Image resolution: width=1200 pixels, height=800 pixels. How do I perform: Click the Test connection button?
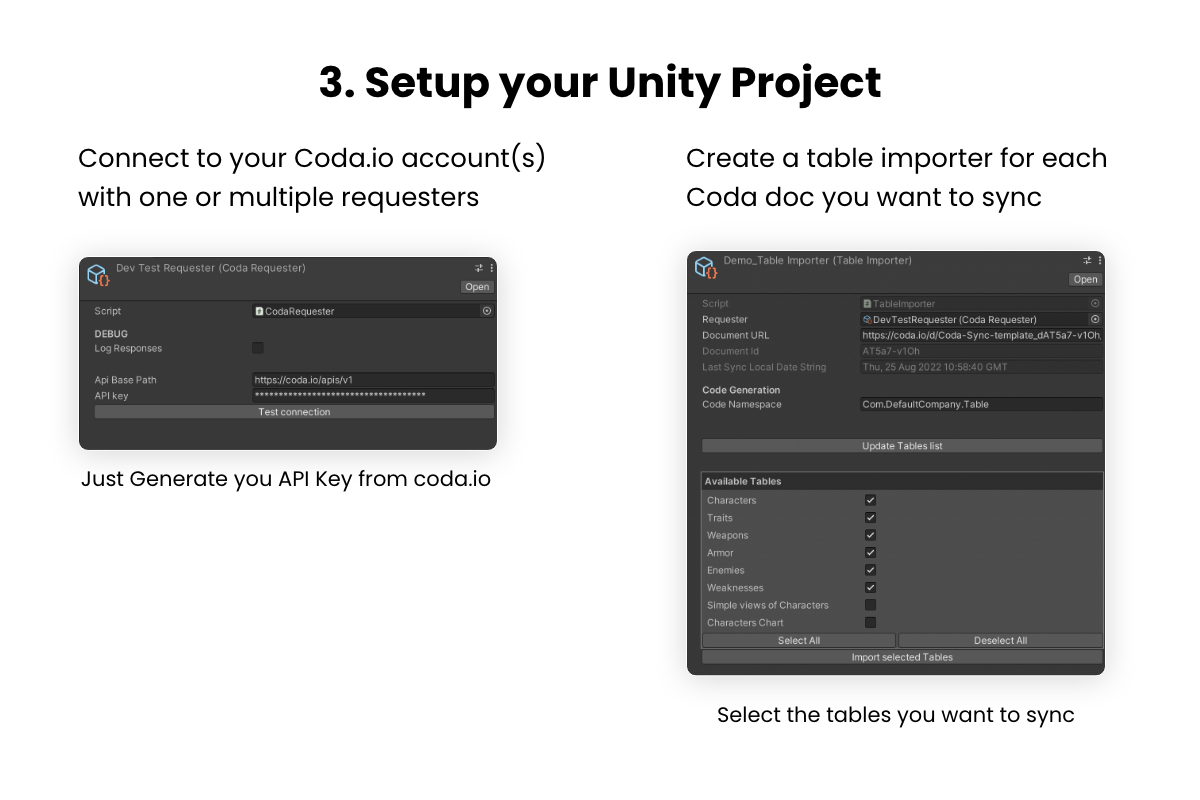tap(294, 412)
